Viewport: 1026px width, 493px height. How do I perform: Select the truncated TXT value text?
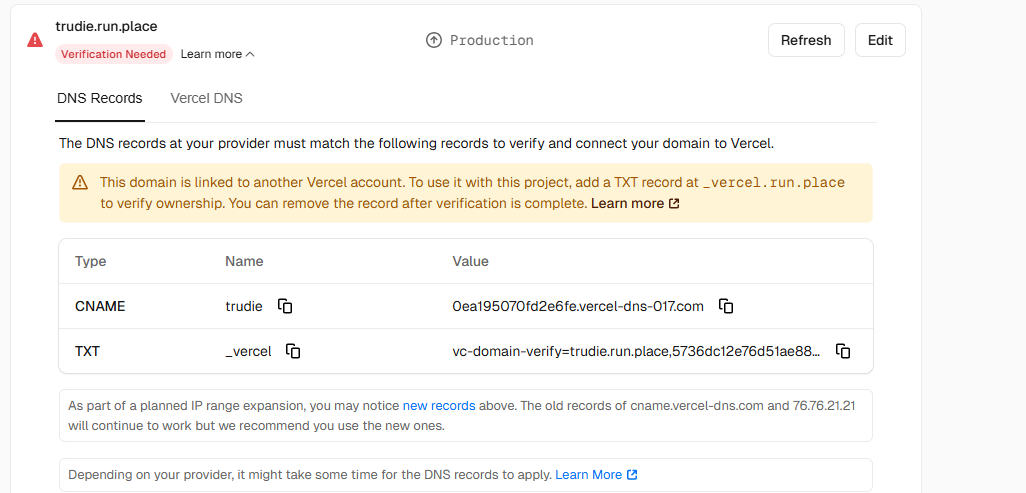(636, 351)
